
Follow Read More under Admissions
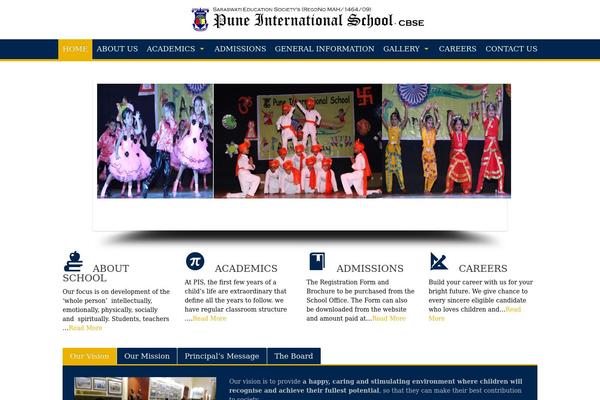pos(389,318)
